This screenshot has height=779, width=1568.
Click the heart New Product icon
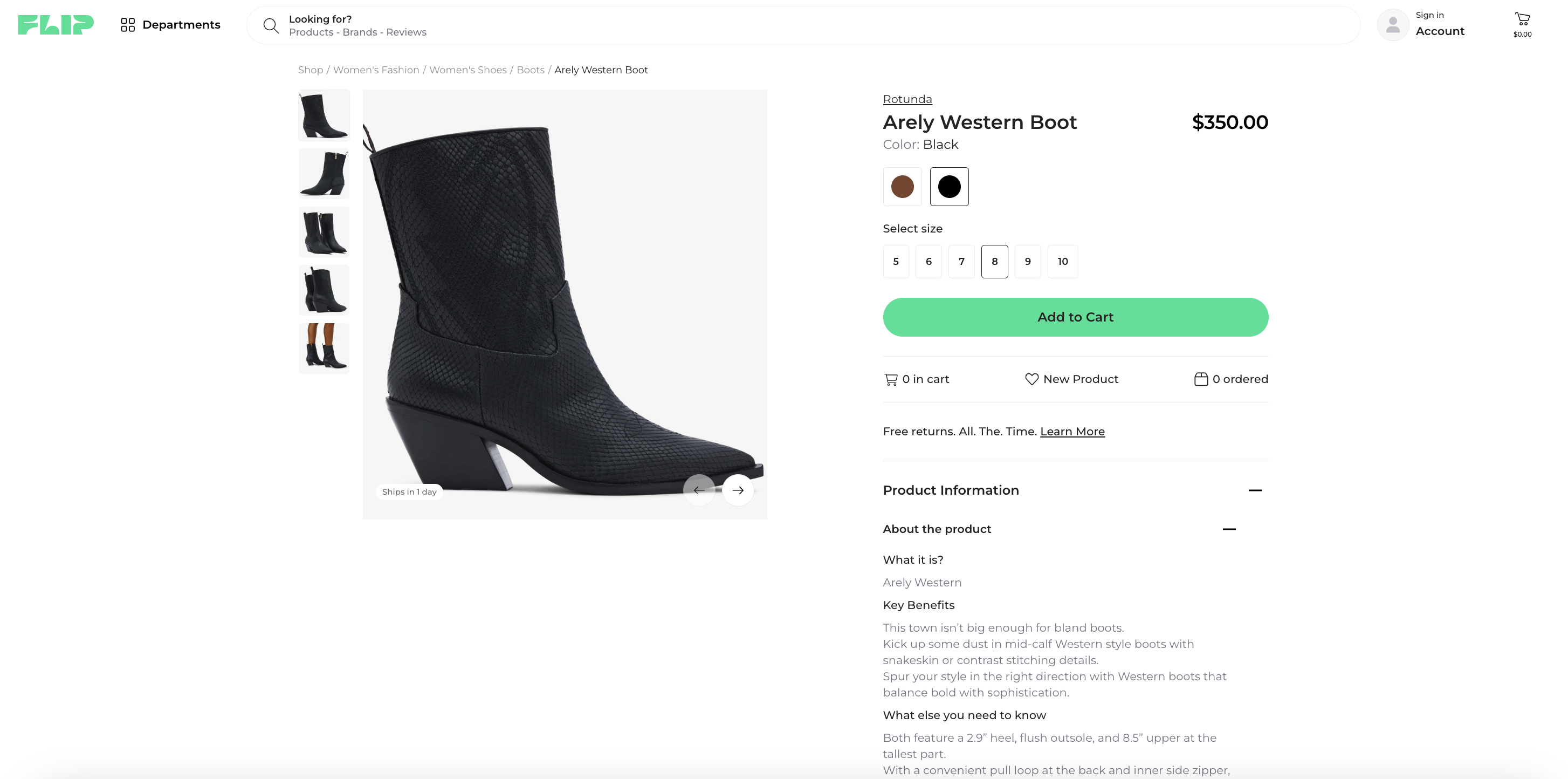[1031, 379]
